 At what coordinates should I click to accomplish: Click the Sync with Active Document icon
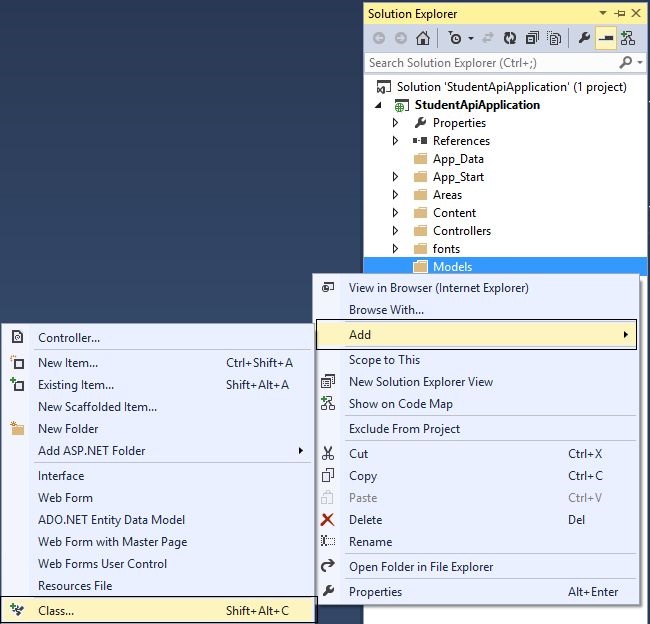tap(488, 38)
